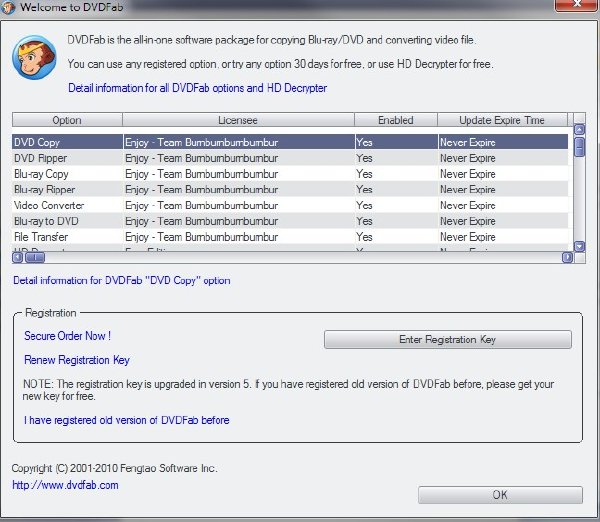Image resolution: width=600 pixels, height=522 pixels.
Task: Select the Blu-ray Ripper option row
Action: pos(290,189)
